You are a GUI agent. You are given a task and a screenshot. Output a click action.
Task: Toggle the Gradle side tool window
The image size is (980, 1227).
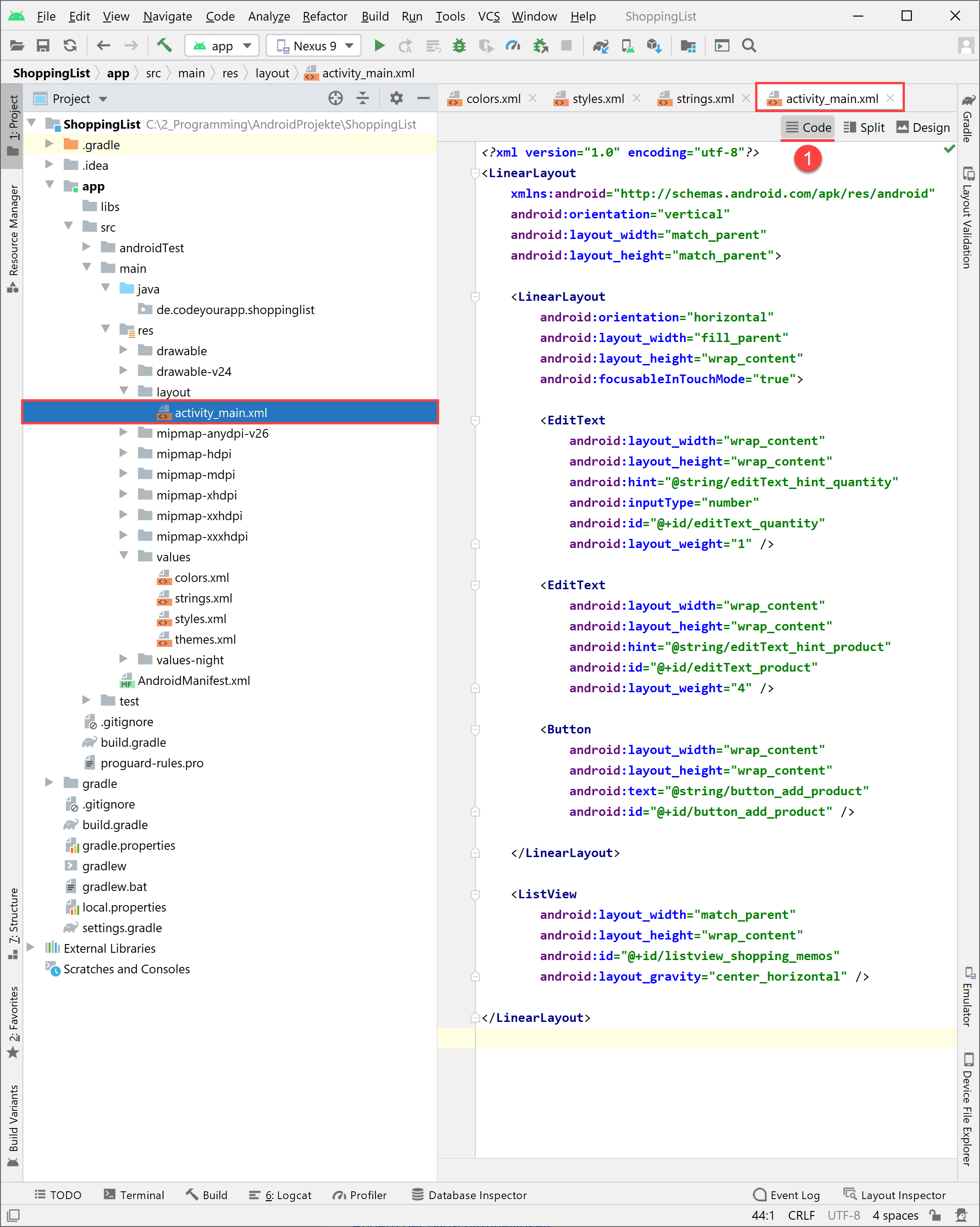(x=968, y=119)
